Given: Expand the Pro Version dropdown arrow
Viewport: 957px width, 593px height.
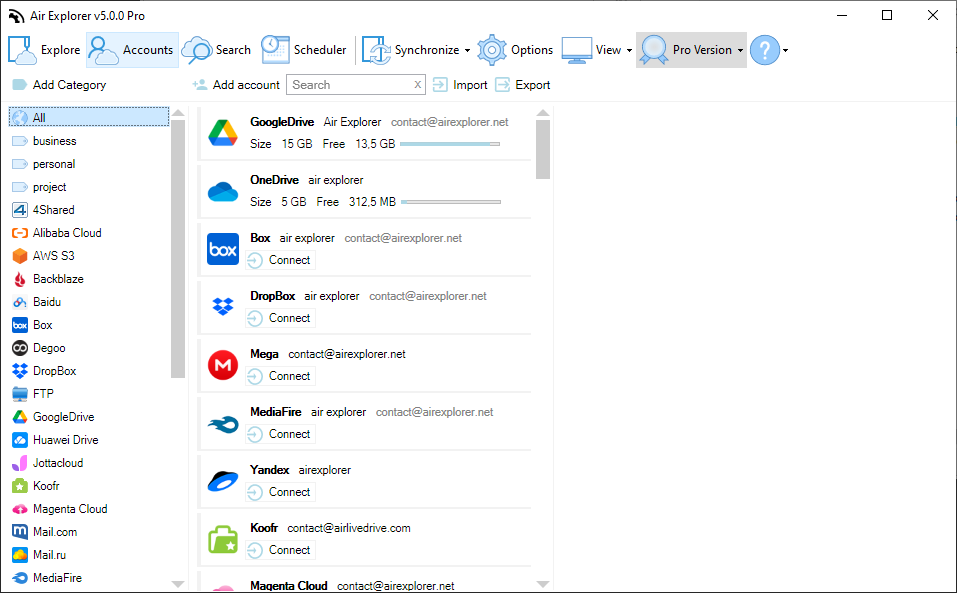Looking at the screenshot, I should coord(740,51).
